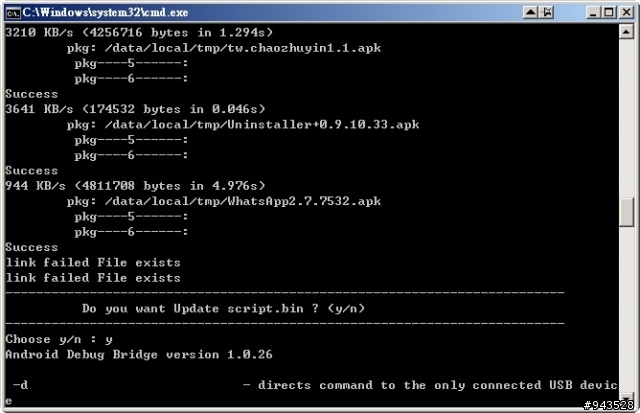
Task: Click the scrollbar down arrow
Action: click(x=626, y=397)
